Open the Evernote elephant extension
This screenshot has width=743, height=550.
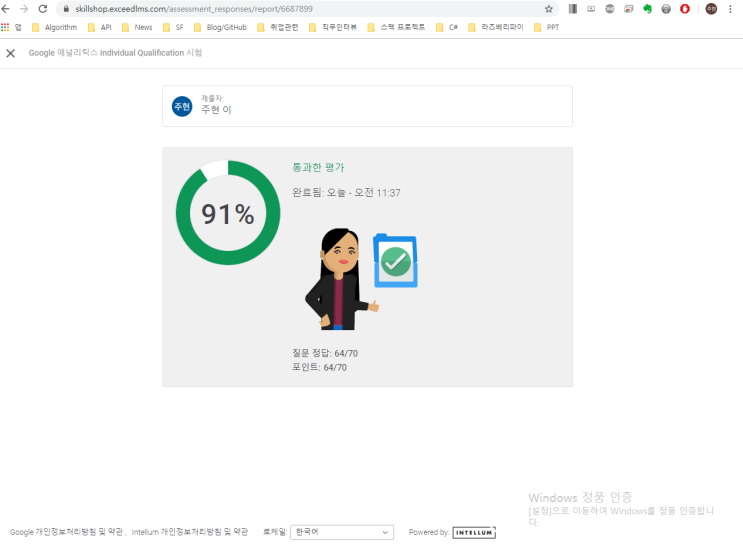[x=647, y=9]
